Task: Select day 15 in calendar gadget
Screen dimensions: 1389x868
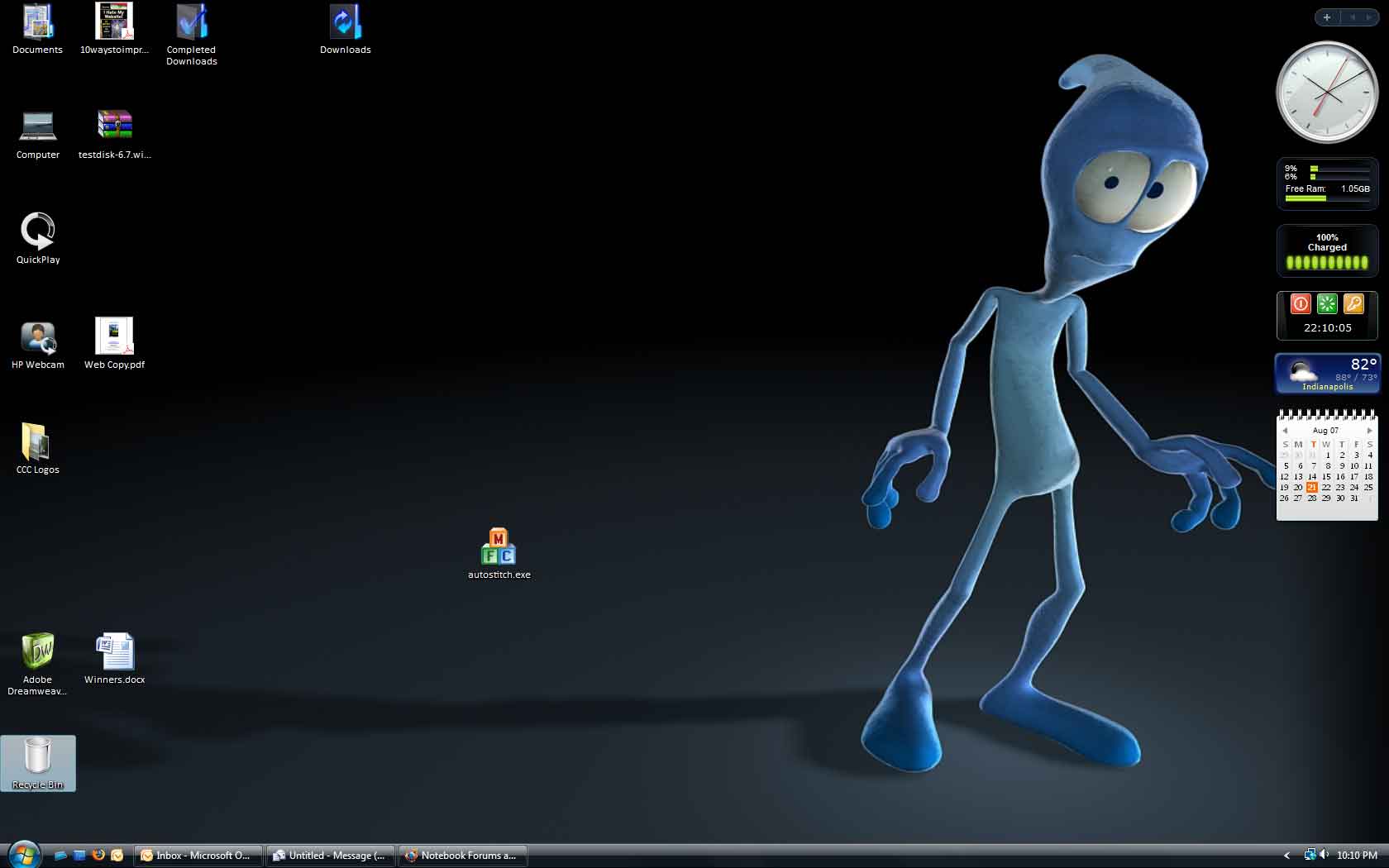Action: 1326,477
